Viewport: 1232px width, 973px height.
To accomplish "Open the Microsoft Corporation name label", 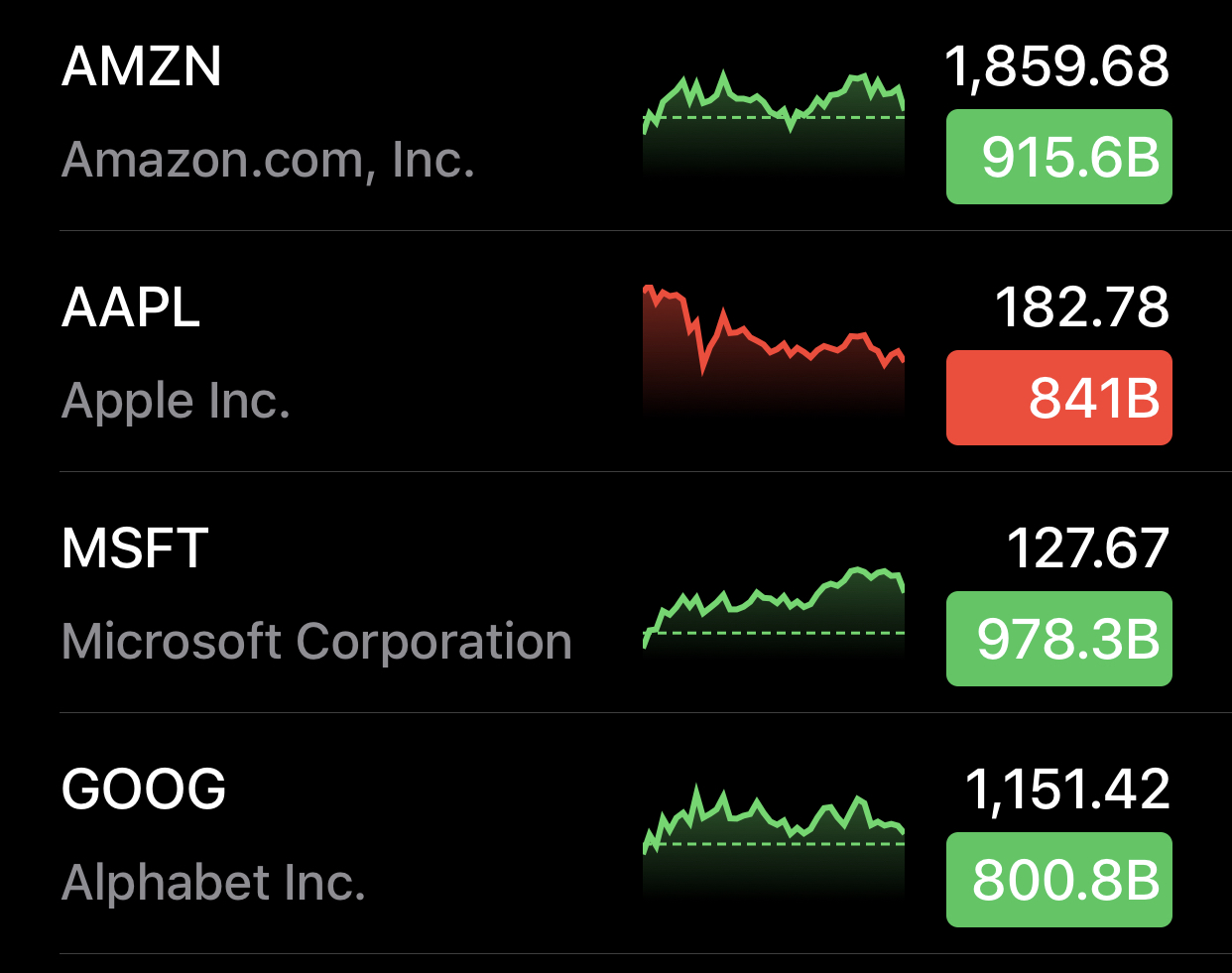I will tap(316, 642).
